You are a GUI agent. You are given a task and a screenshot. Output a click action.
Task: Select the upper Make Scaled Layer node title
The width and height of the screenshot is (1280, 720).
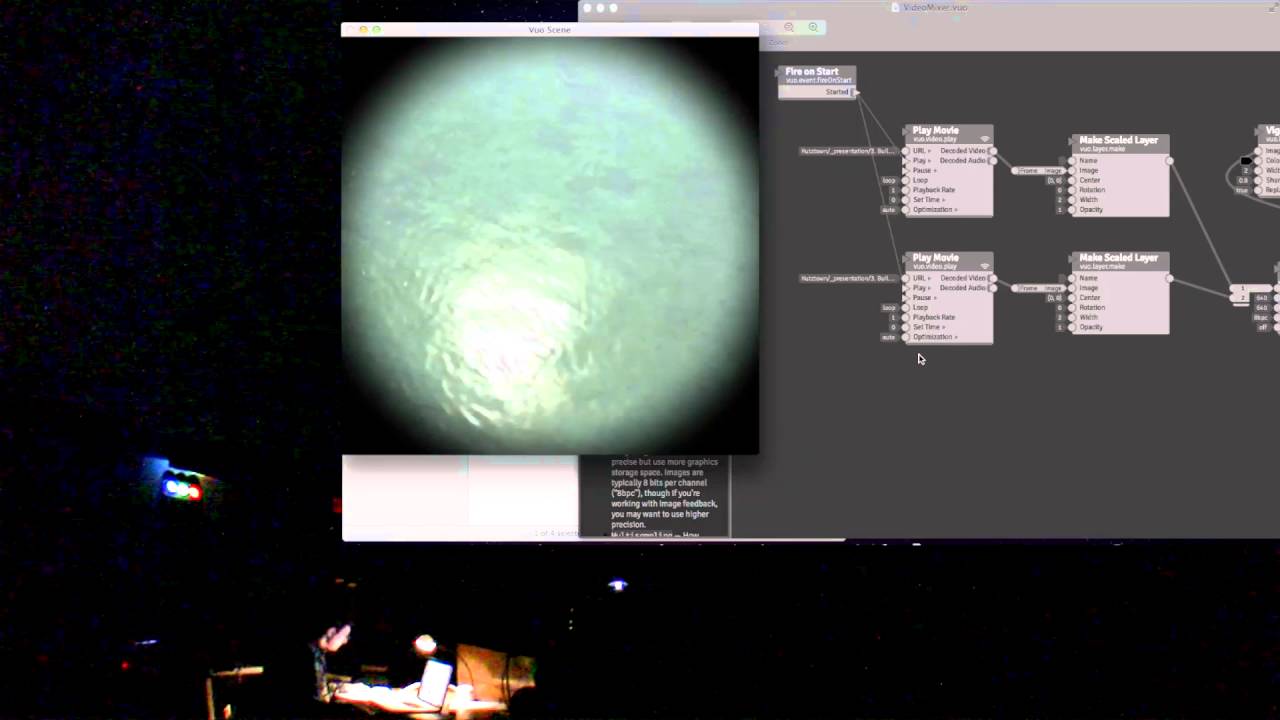coord(1118,140)
